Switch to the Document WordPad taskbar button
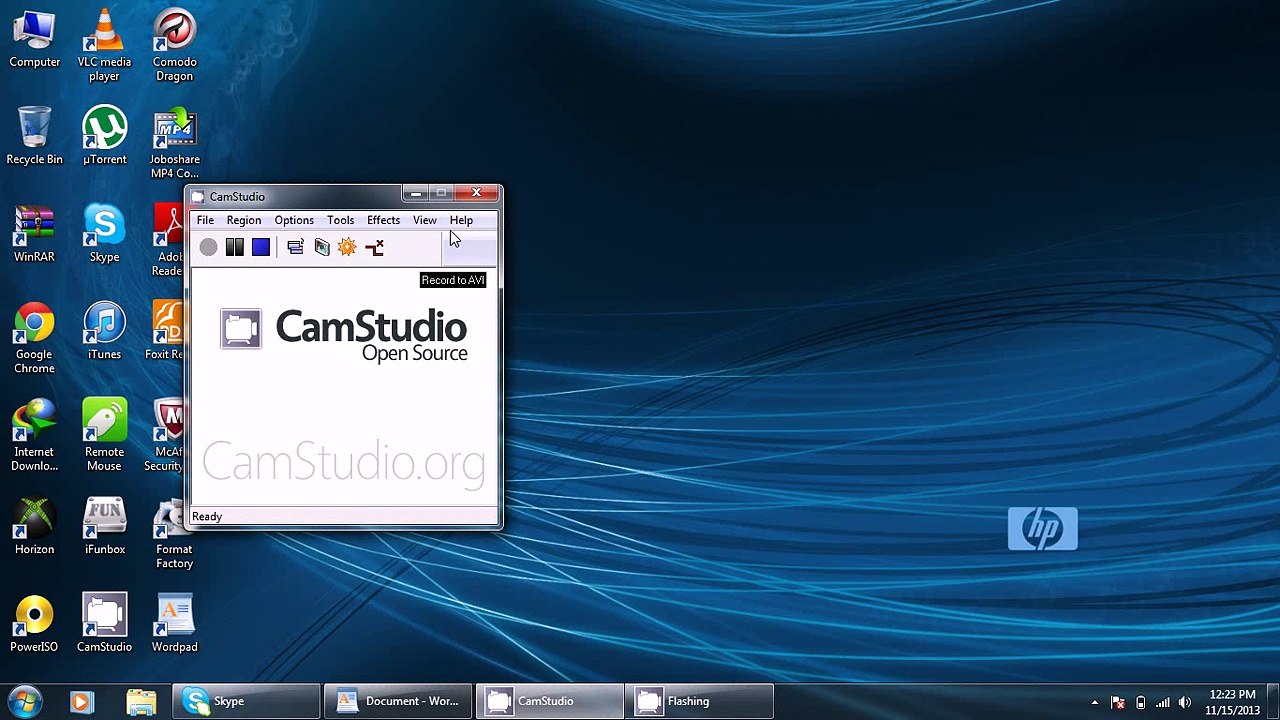Image resolution: width=1280 pixels, height=720 pixels. click(398, 701)
